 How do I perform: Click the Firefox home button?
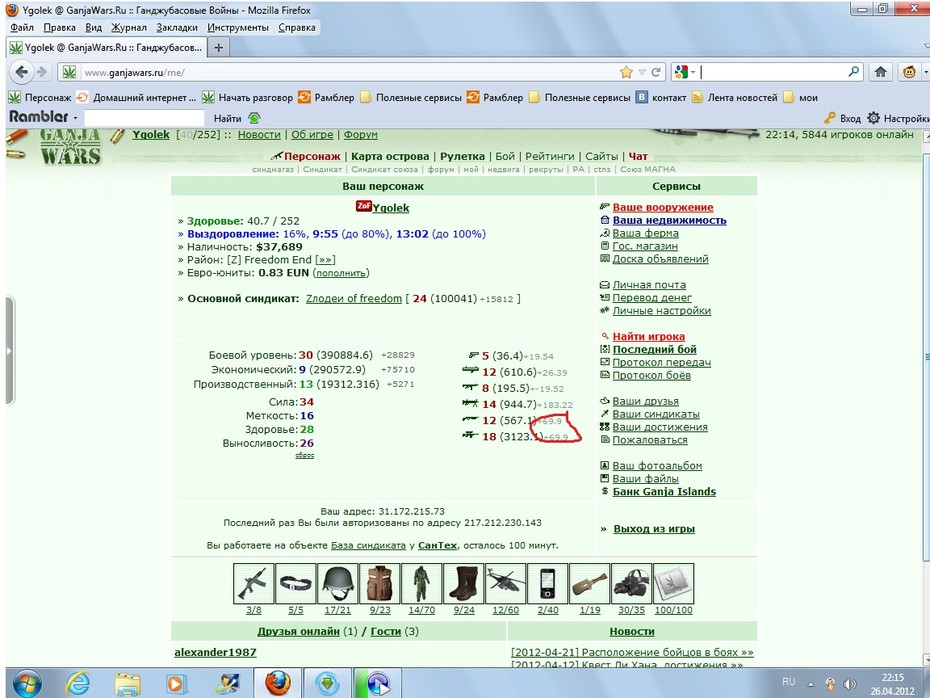point(881,72)
